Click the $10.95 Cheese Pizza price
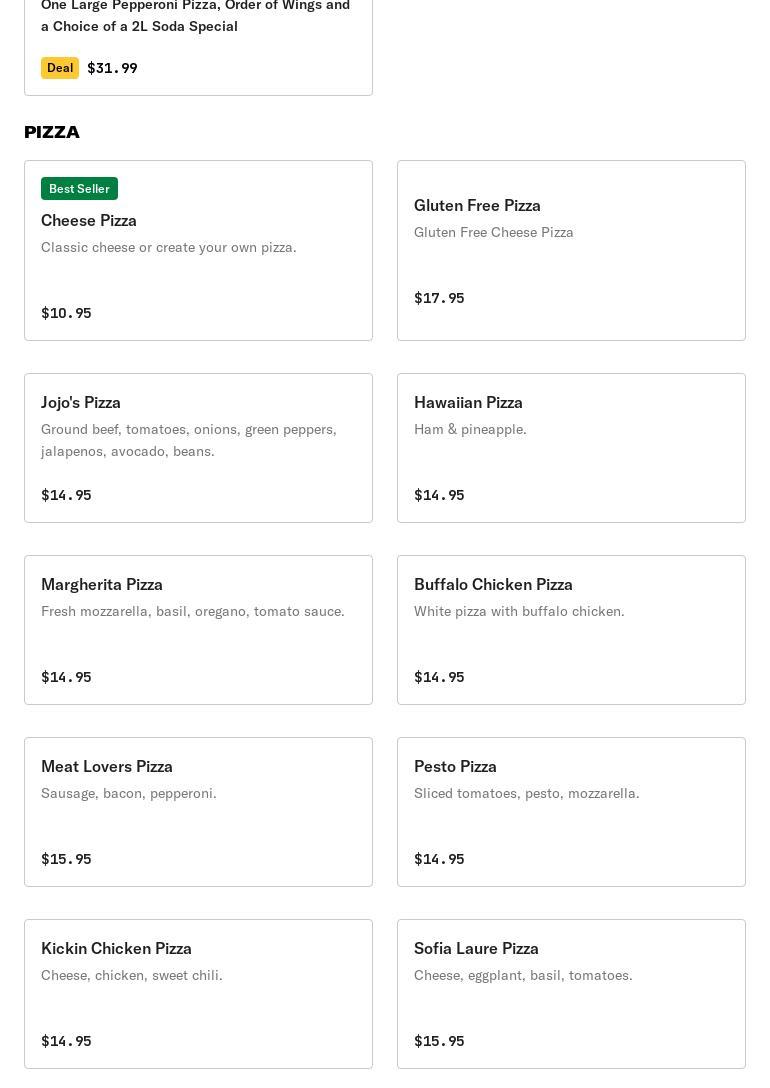This screenshot has height=1088, width=770. (66, 313)
